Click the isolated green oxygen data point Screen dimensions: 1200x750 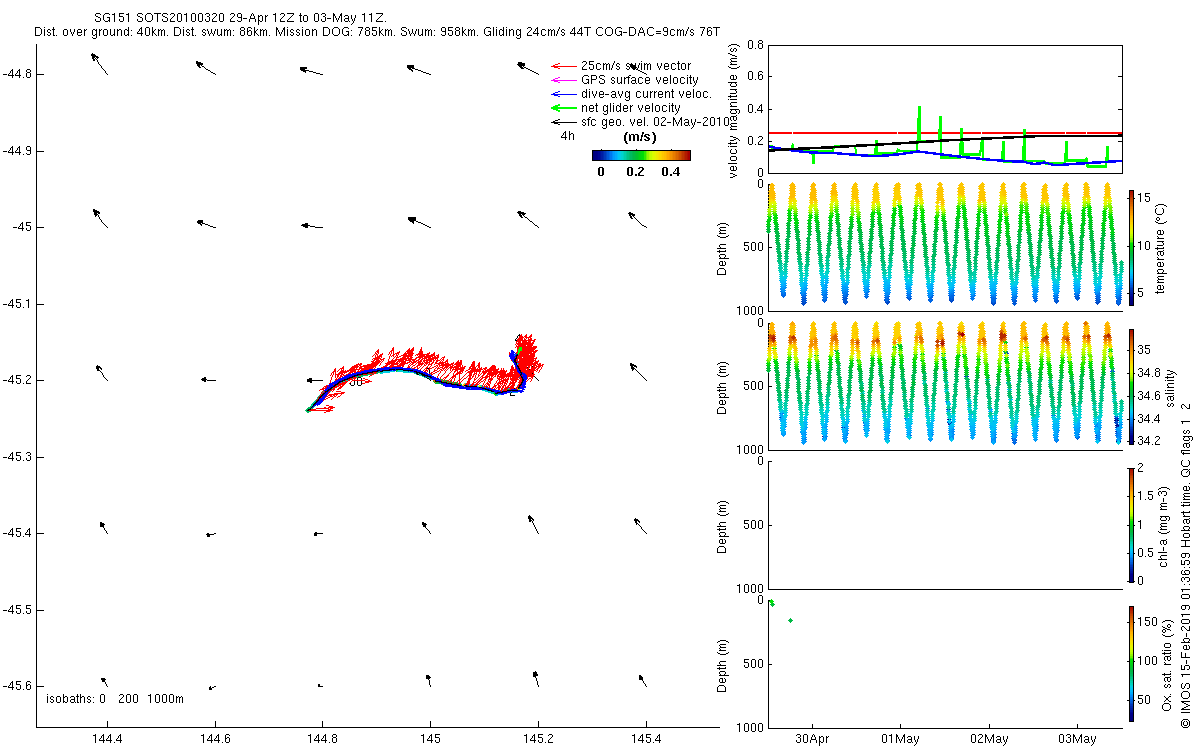(790, 621)
